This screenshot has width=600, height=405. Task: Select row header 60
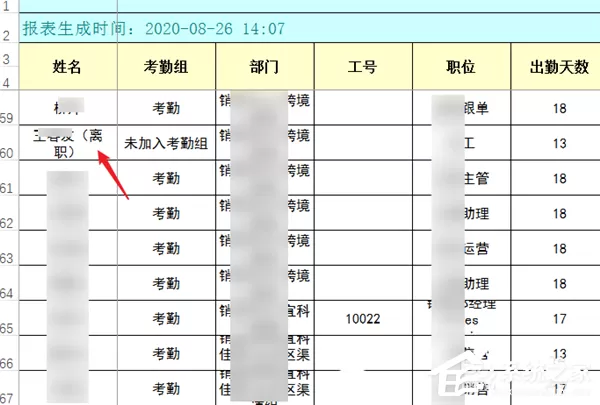click(x=9, y=142)
